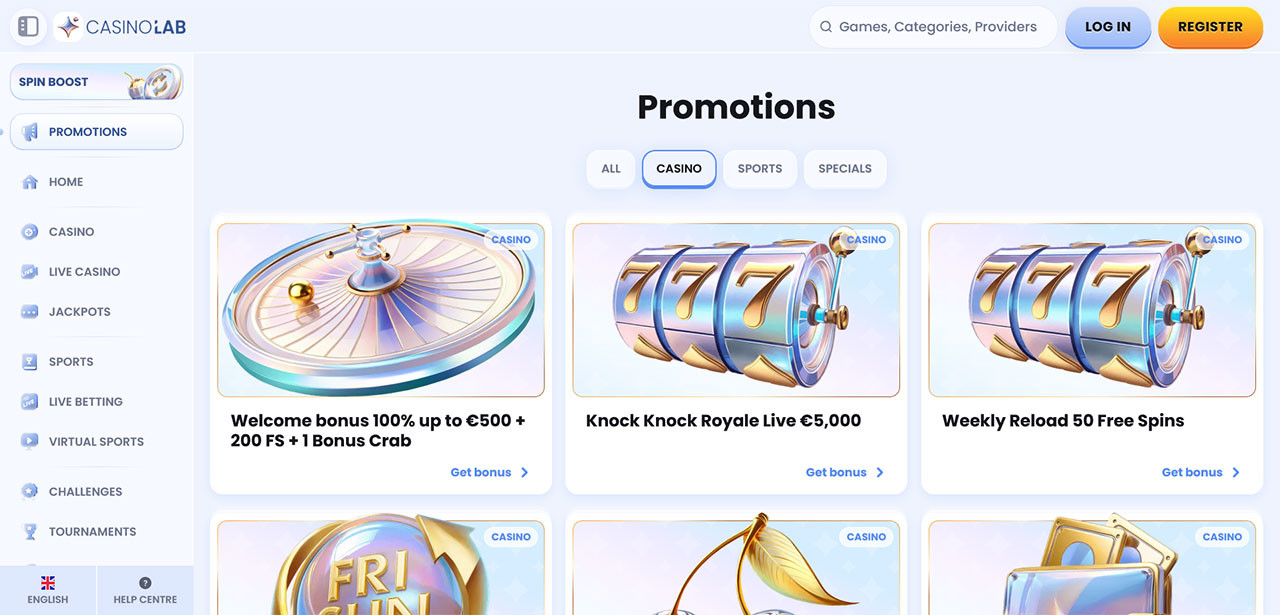Click the Virtual Sports play icon
This screenshot has width=1280, height=615.
coord(30,442)
